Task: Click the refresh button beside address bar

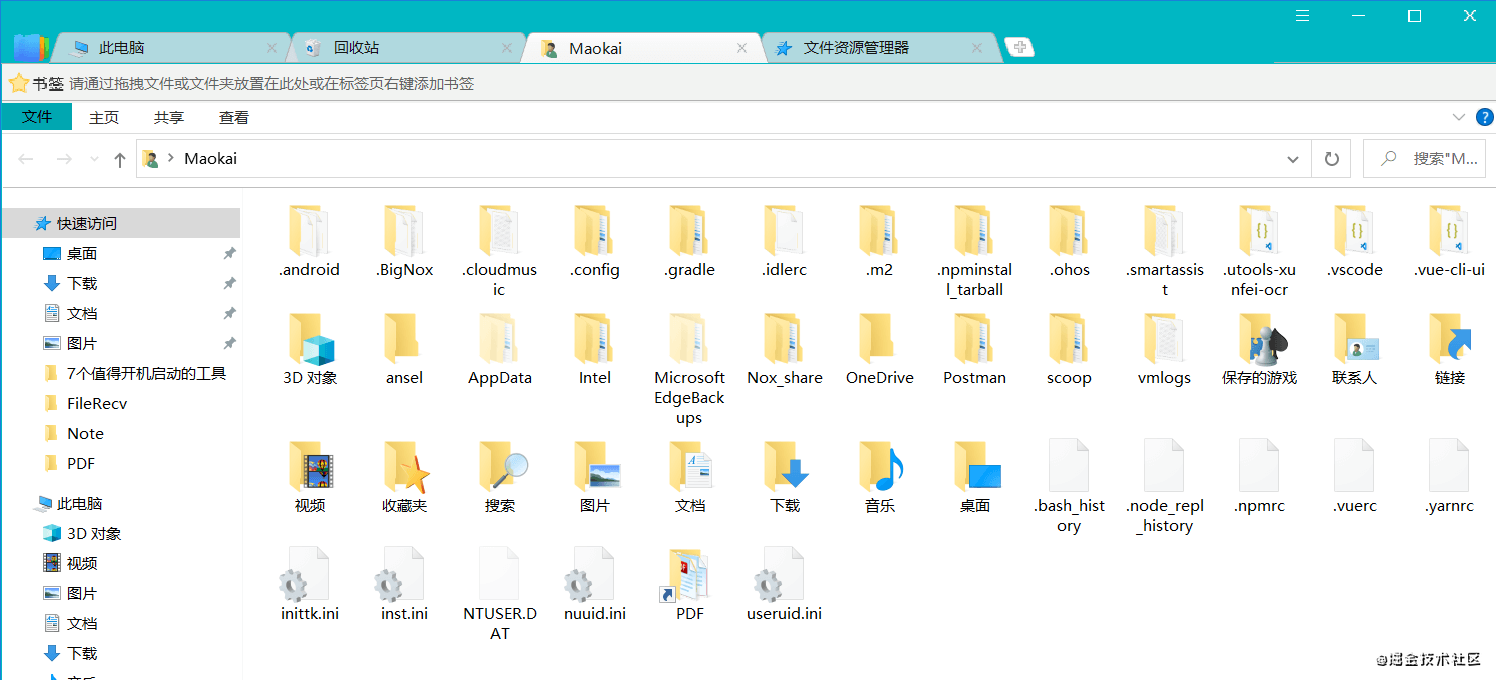Action: [1331, 159]
